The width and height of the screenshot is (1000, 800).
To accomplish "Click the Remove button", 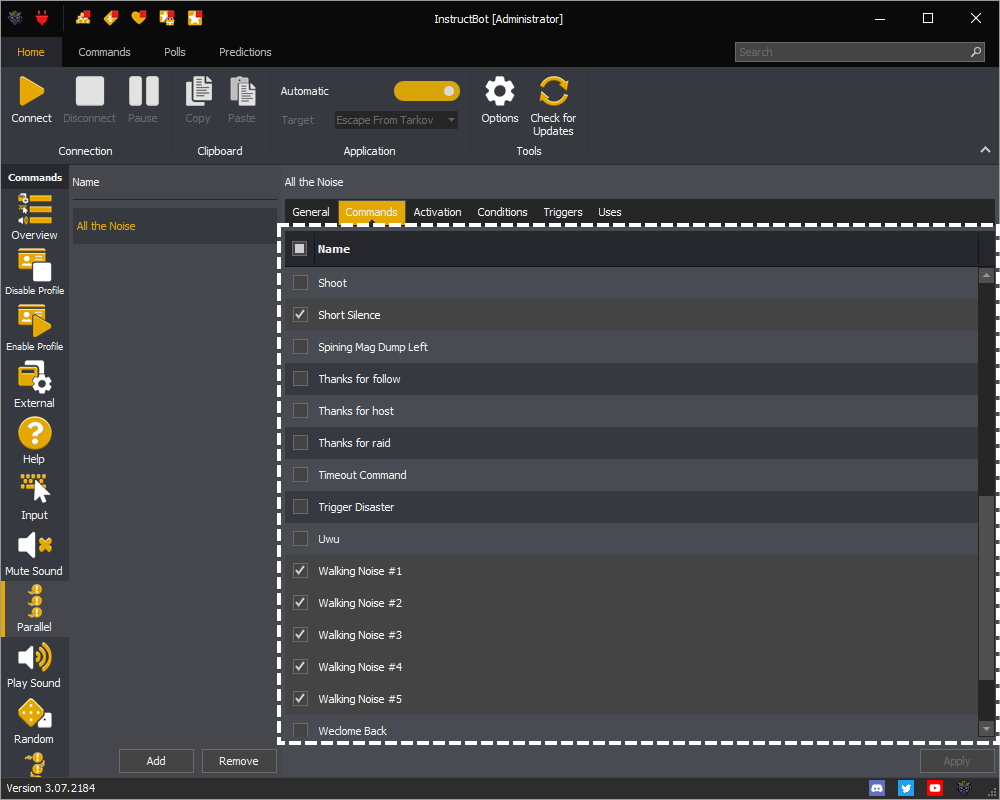I will (x=239, y=760).
